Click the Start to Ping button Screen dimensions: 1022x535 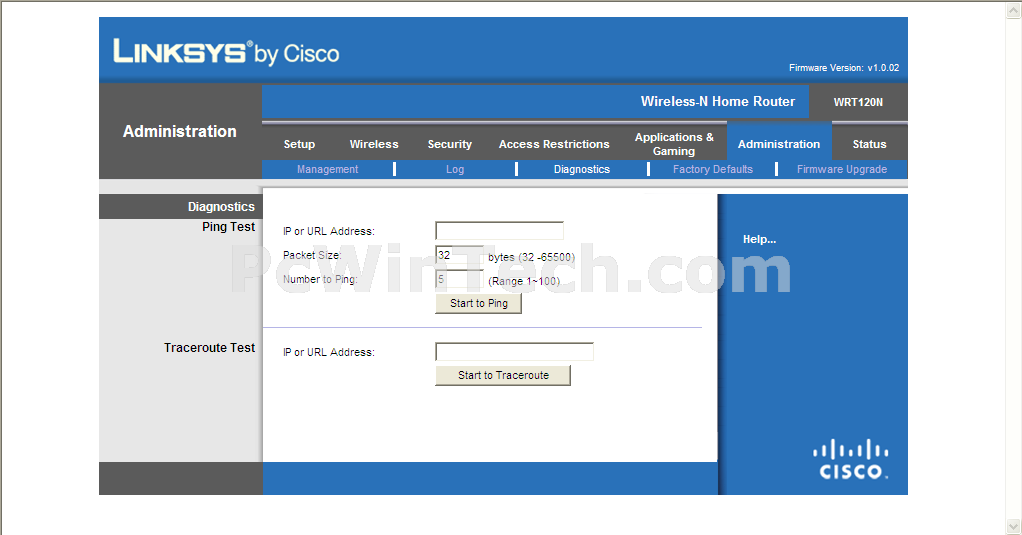point(478,303)
